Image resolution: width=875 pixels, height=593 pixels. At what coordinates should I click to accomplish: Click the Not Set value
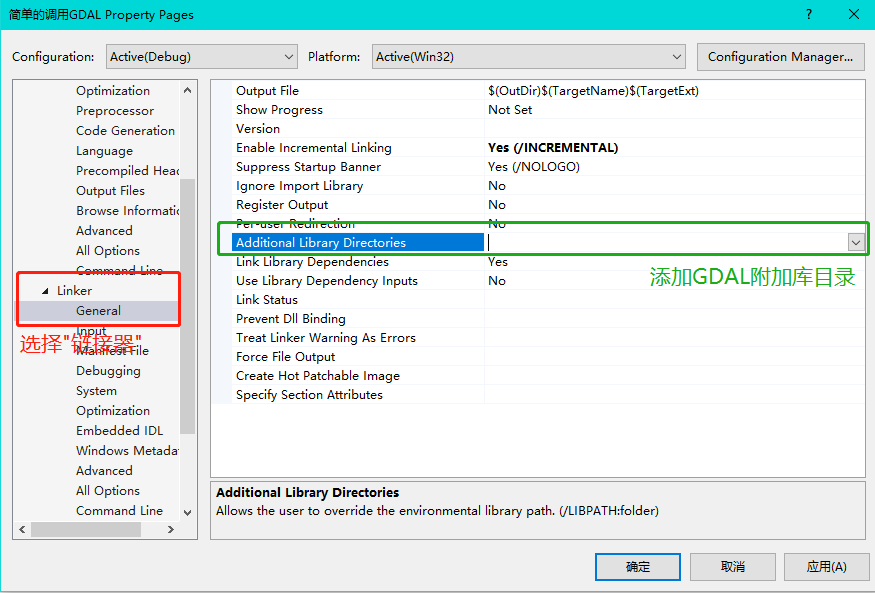[x=510, y=110]
